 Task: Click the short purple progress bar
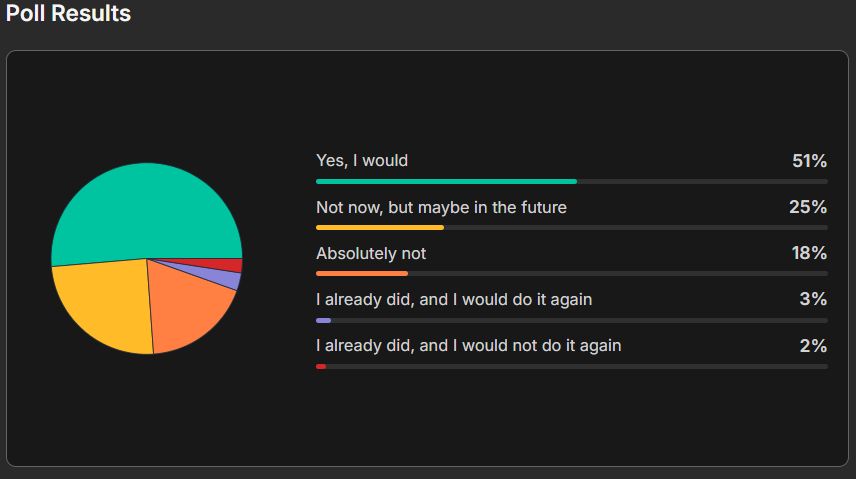click(323, 320)
